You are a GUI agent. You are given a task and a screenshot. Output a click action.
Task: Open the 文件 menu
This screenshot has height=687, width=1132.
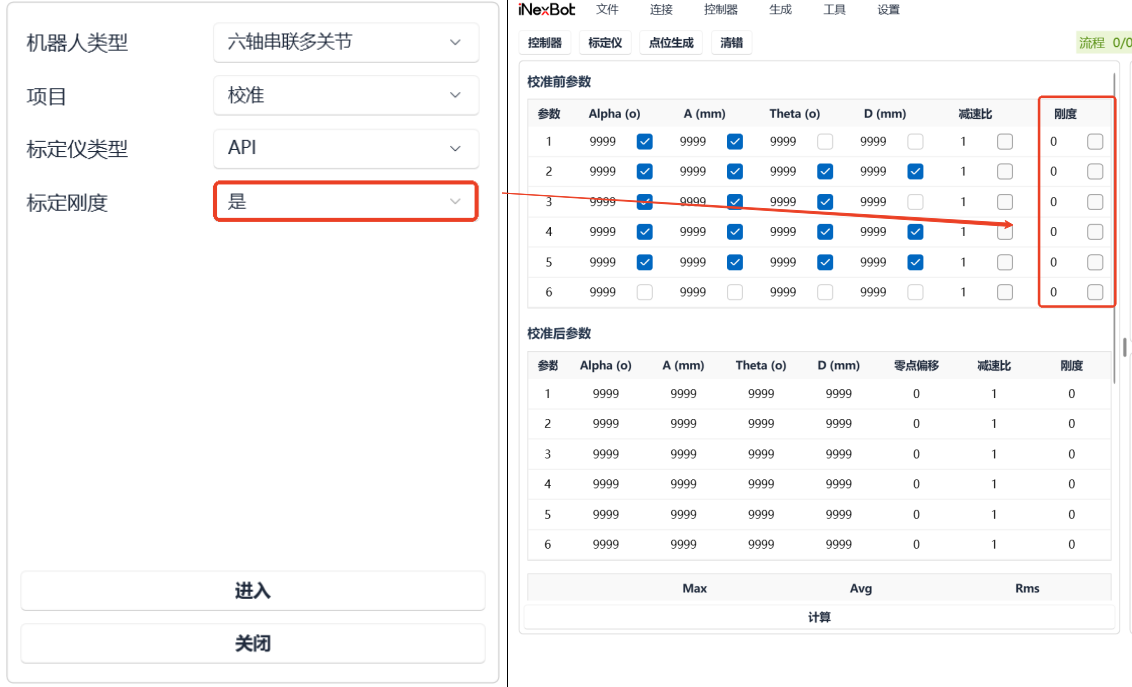tap(607, 9)
